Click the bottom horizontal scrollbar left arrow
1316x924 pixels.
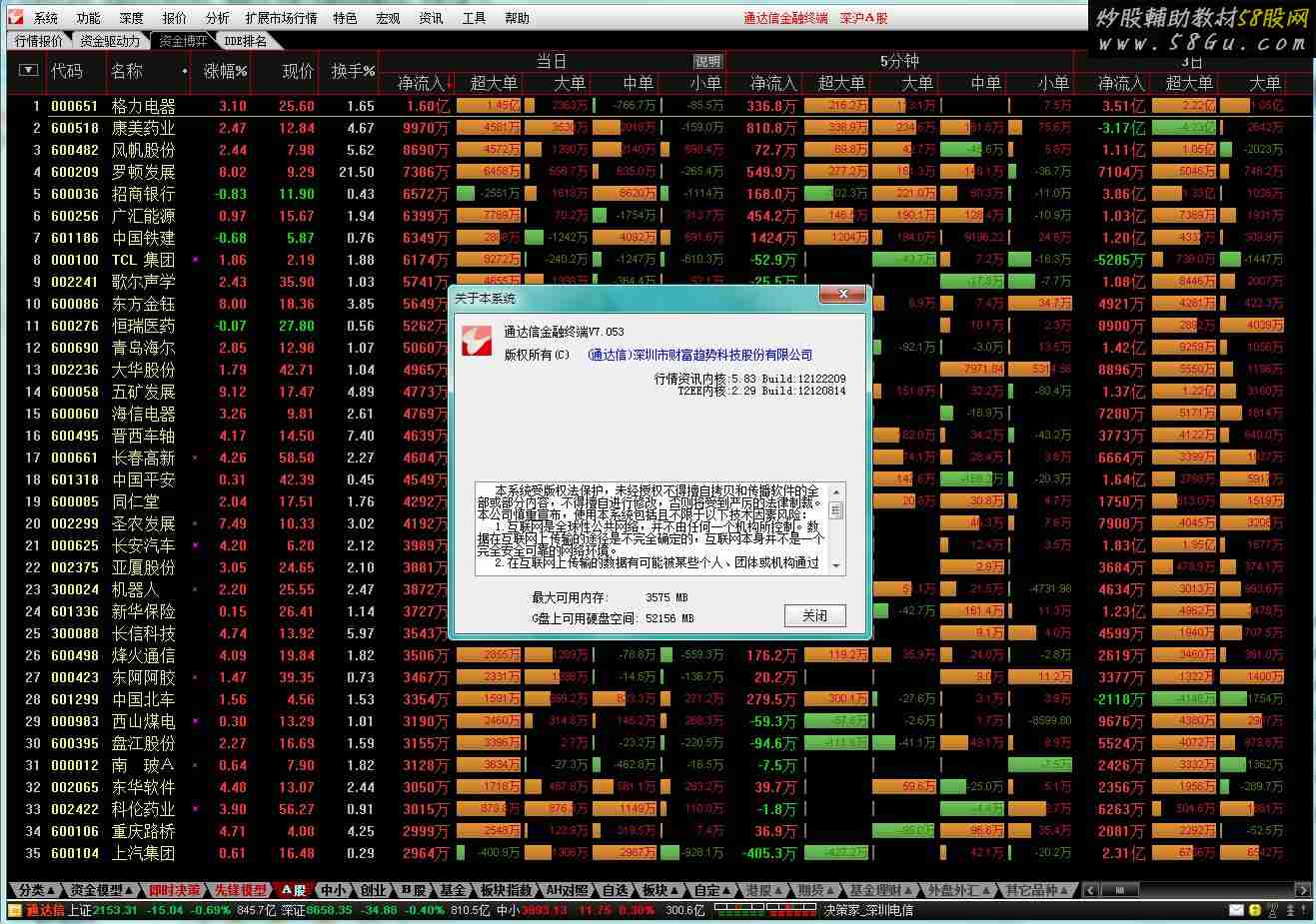[1090, 890]
